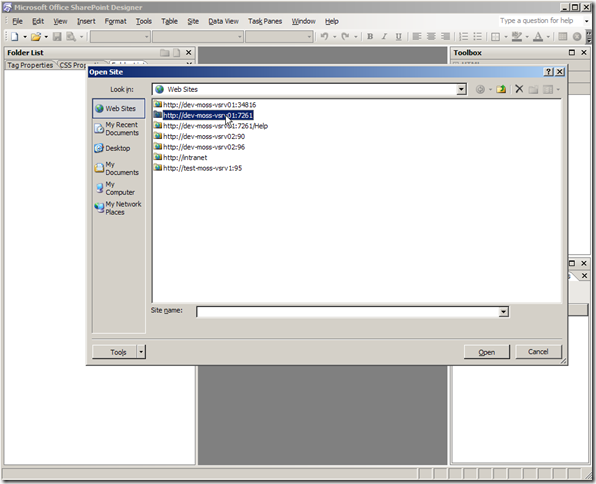
Task: Click the Delete X icon in dialog
Action: tap(519, 89)
